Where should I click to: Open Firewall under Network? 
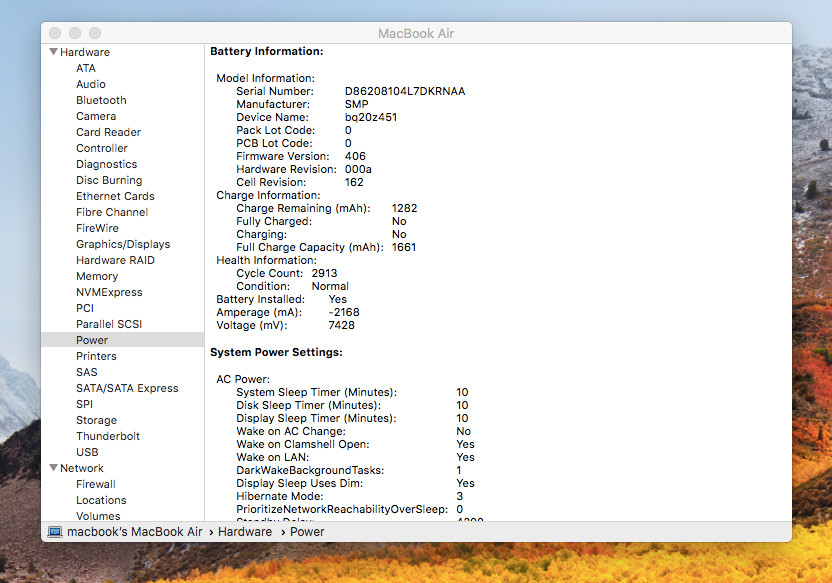[96, 484]
